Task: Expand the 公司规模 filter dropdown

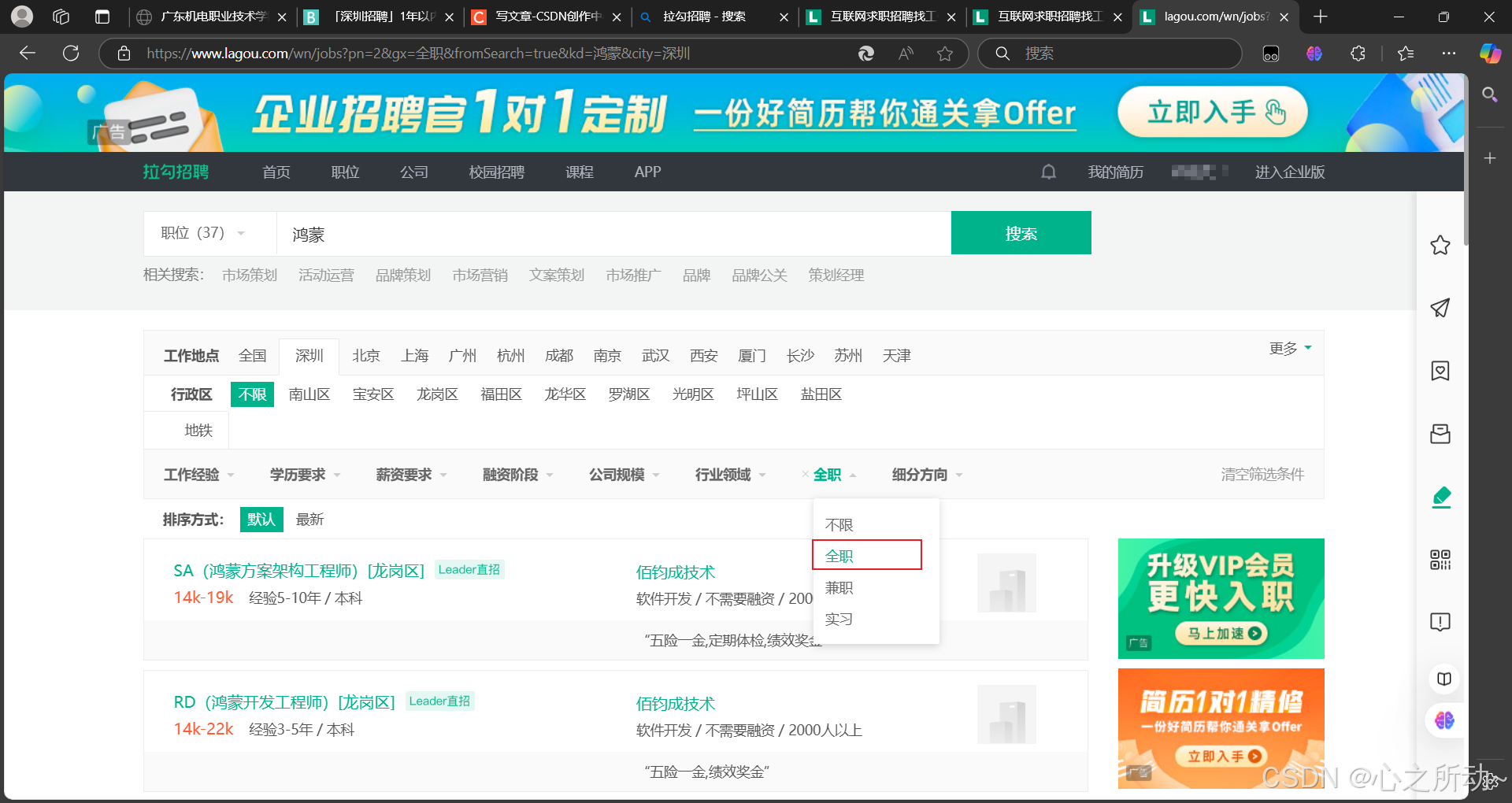Action: click(624, 475)
